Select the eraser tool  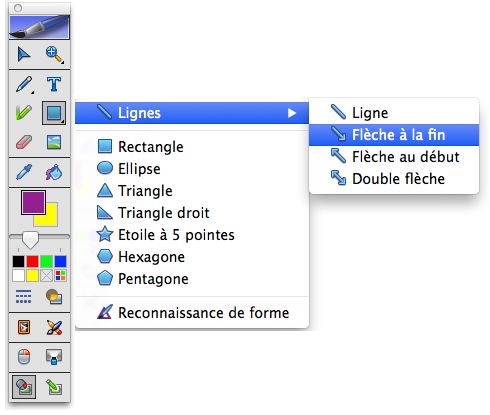coord(24,142)
